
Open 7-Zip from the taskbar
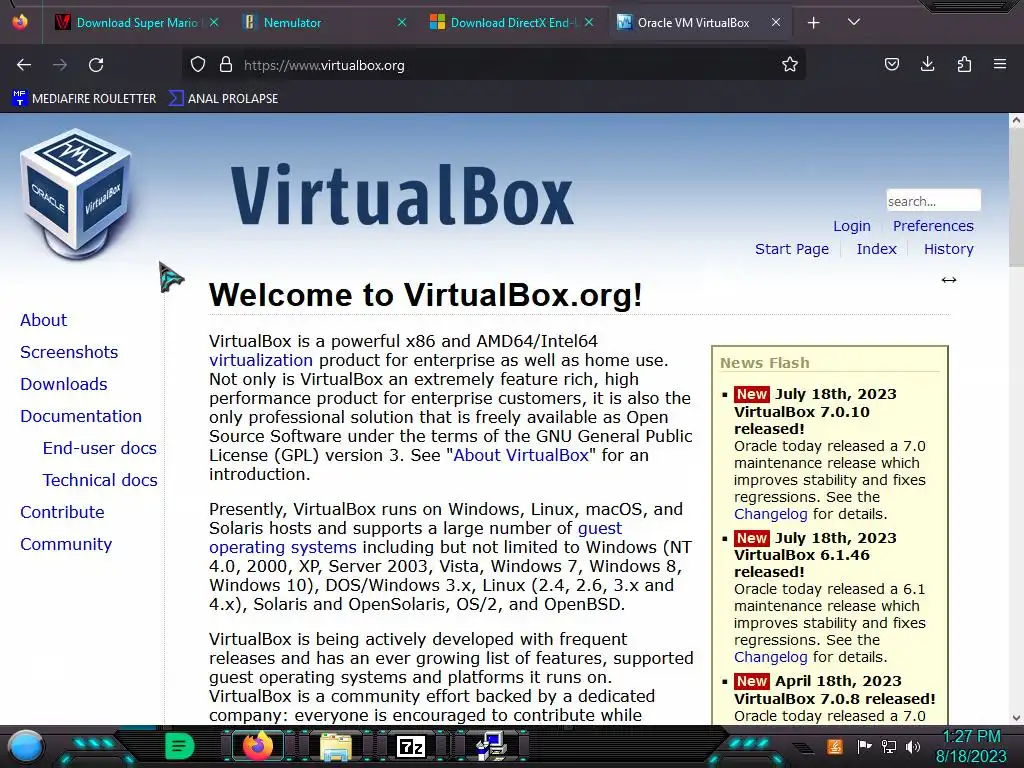pos(411,746)
